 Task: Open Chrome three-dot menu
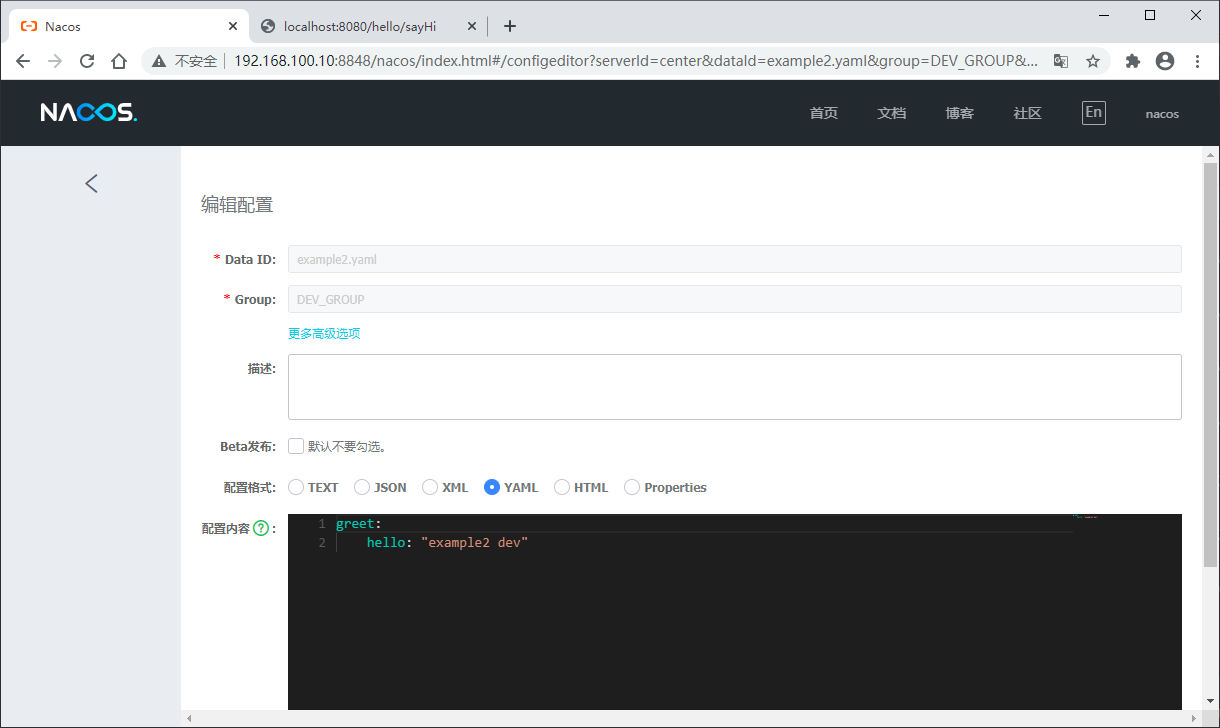tap(1198, 61)
